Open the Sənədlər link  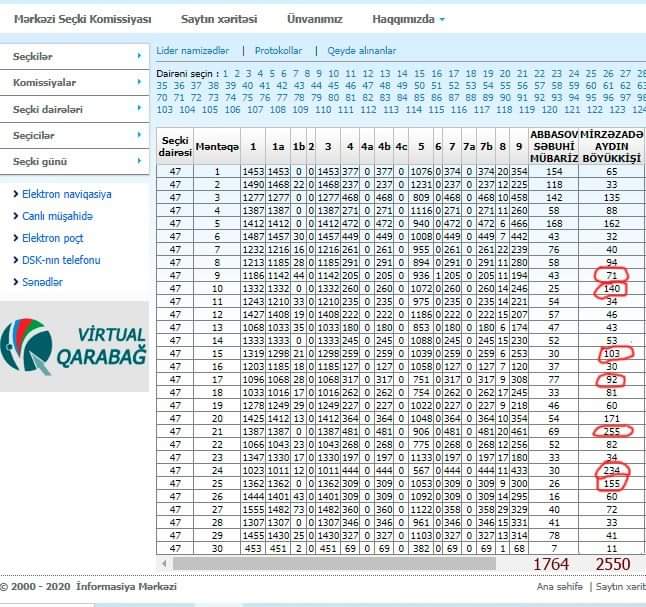42,282
